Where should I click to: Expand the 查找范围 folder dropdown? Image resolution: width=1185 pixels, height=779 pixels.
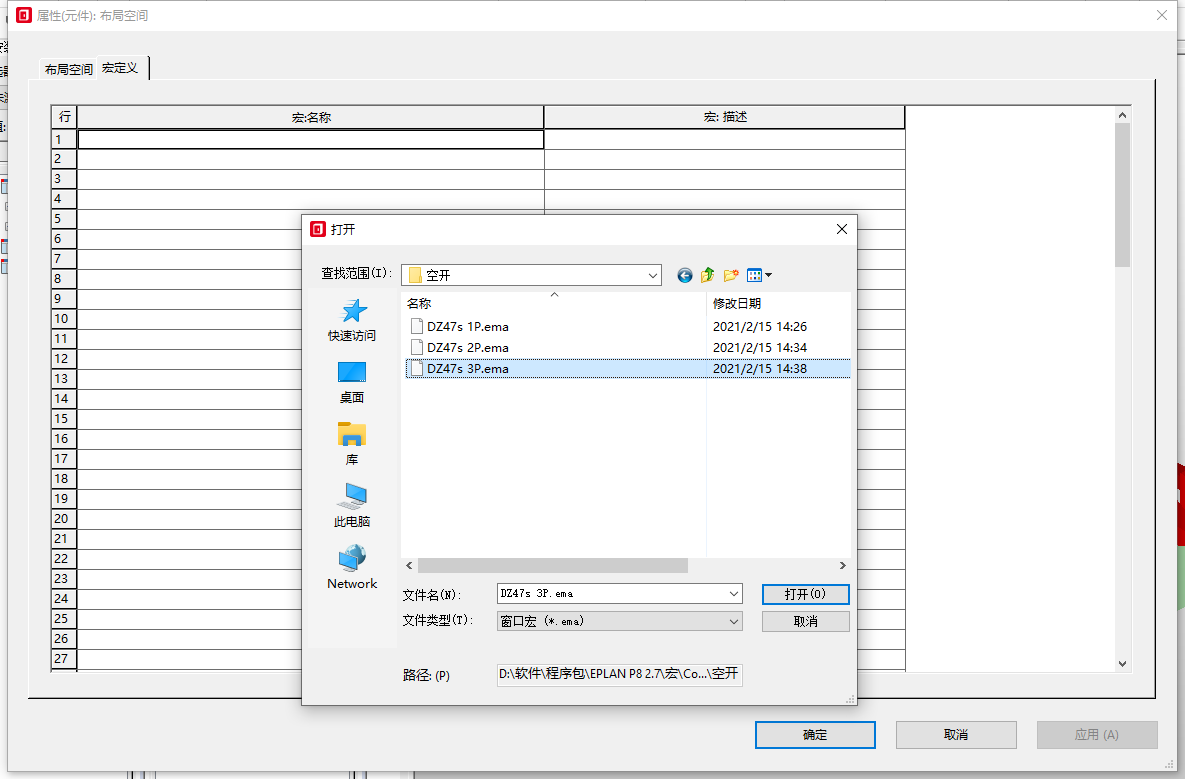click(653, 275)
